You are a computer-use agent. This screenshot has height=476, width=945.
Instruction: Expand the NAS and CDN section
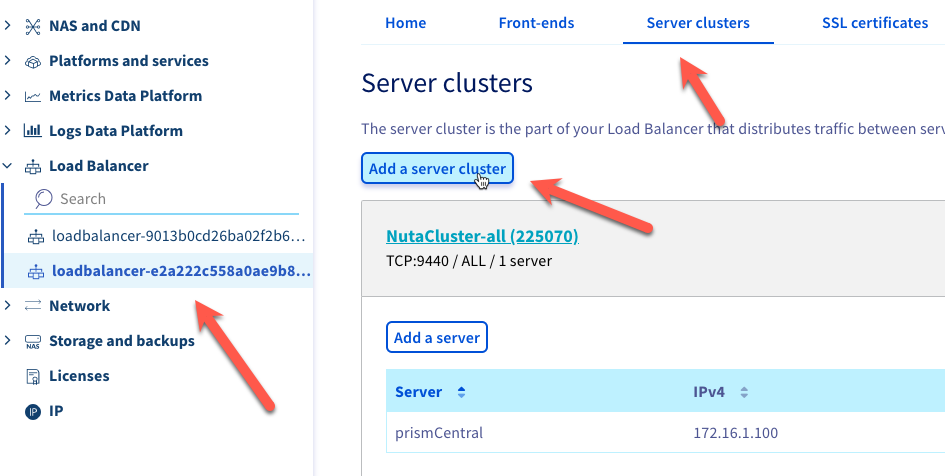(x=7, y=26)
